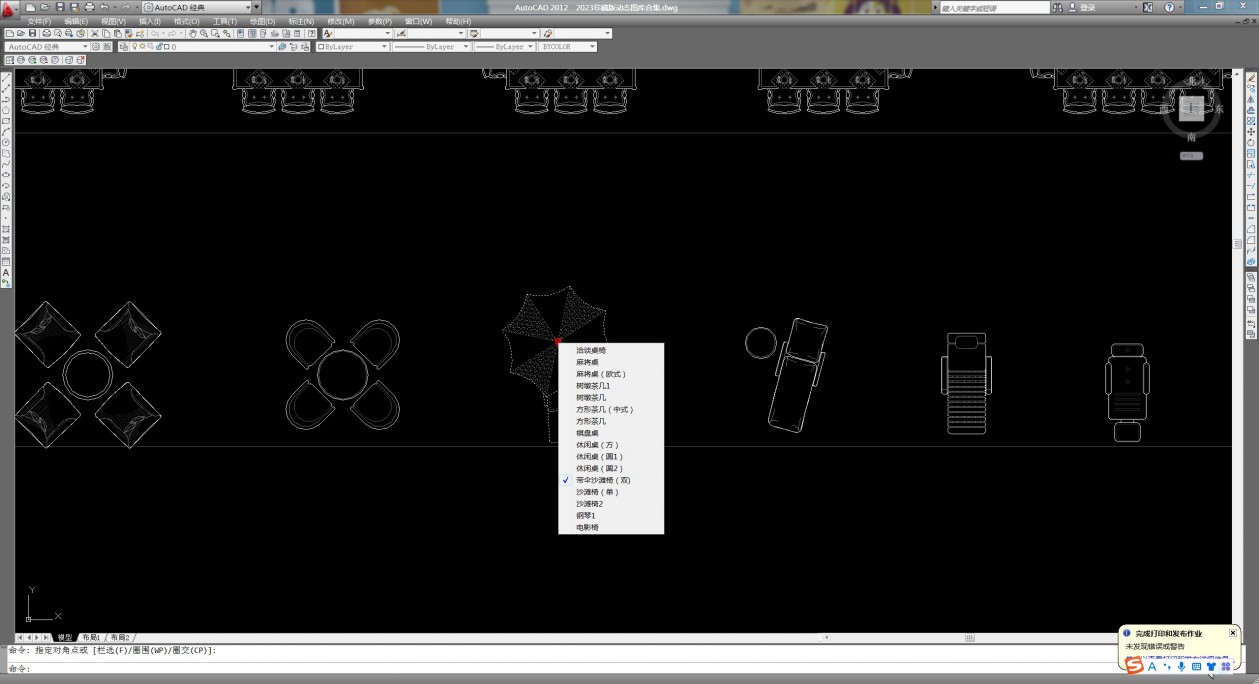Image resolution: width=1259 pixels, height=684 pixels.
Task: Open the 标注(N) menu
Action: tap(301, 21)
